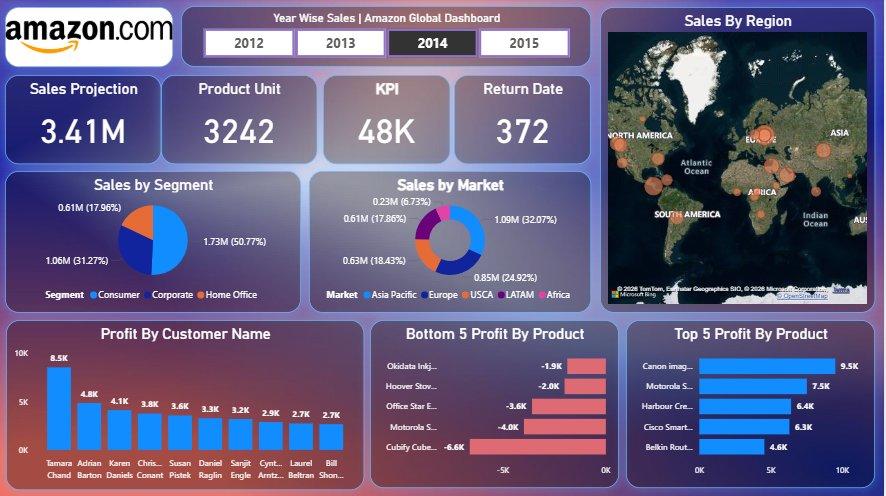Click the 0.85M (24.92%) donut label

click(x=505, y=277)
